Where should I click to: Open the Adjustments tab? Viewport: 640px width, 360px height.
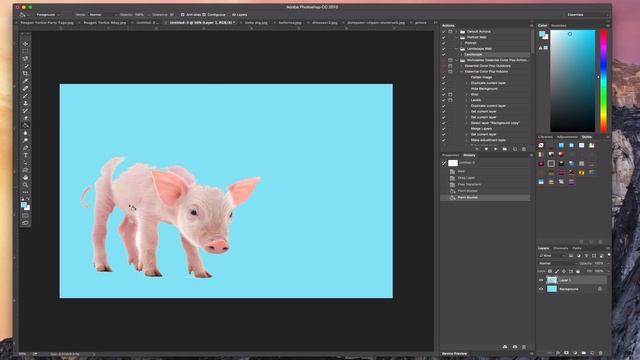click(x=567, y=137)
